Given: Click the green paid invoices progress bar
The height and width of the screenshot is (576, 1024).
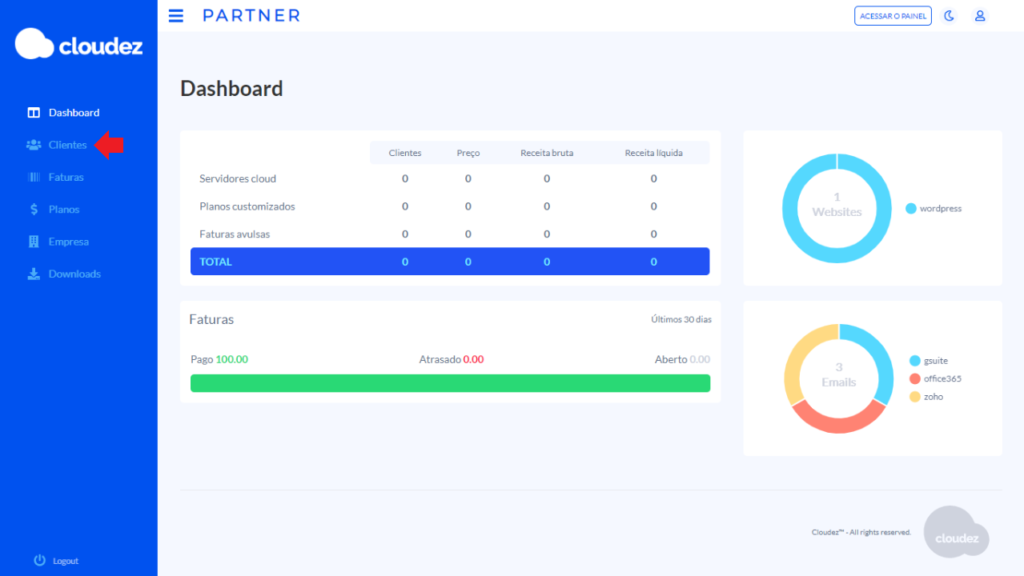Looking at the screenshot, I should [450, 383].
